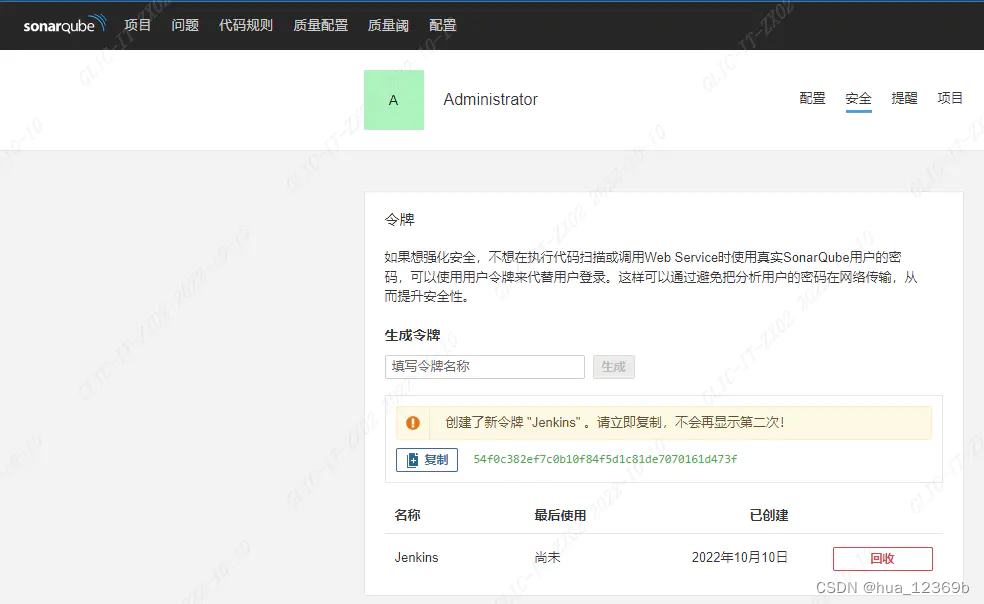
Task: Revoke Jenkins token with 回收 button
Action: [882, 558]
